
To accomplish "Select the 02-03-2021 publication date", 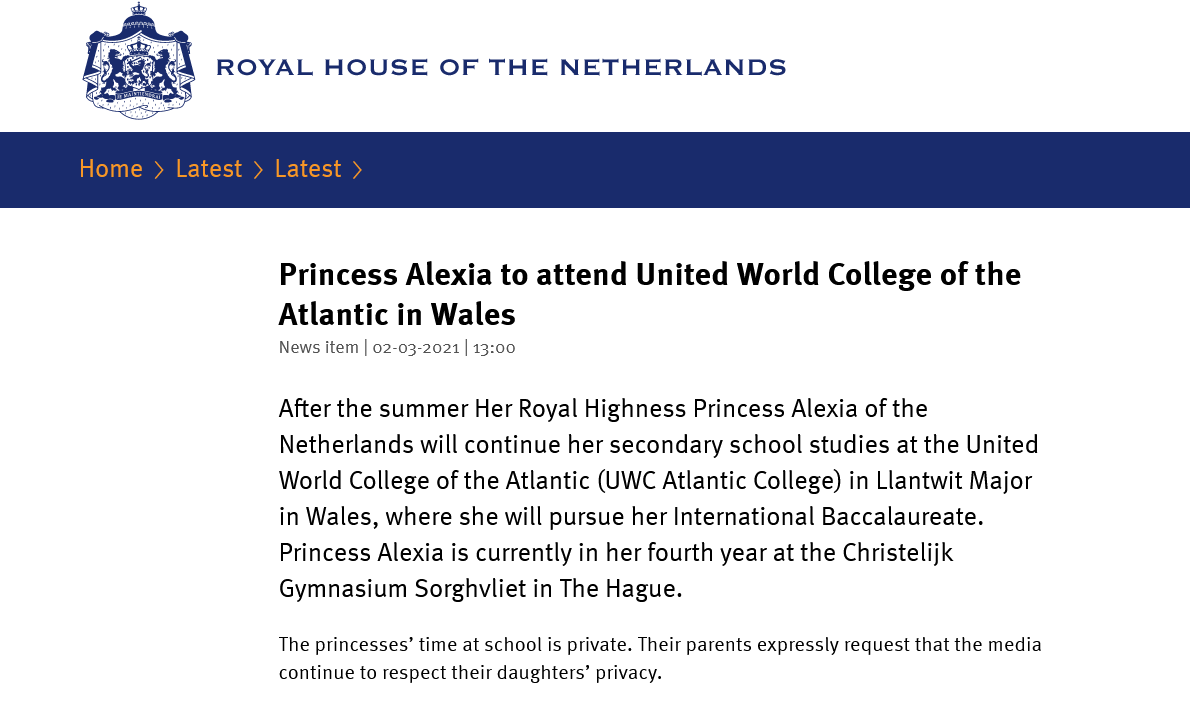I will tap(416, 348).
